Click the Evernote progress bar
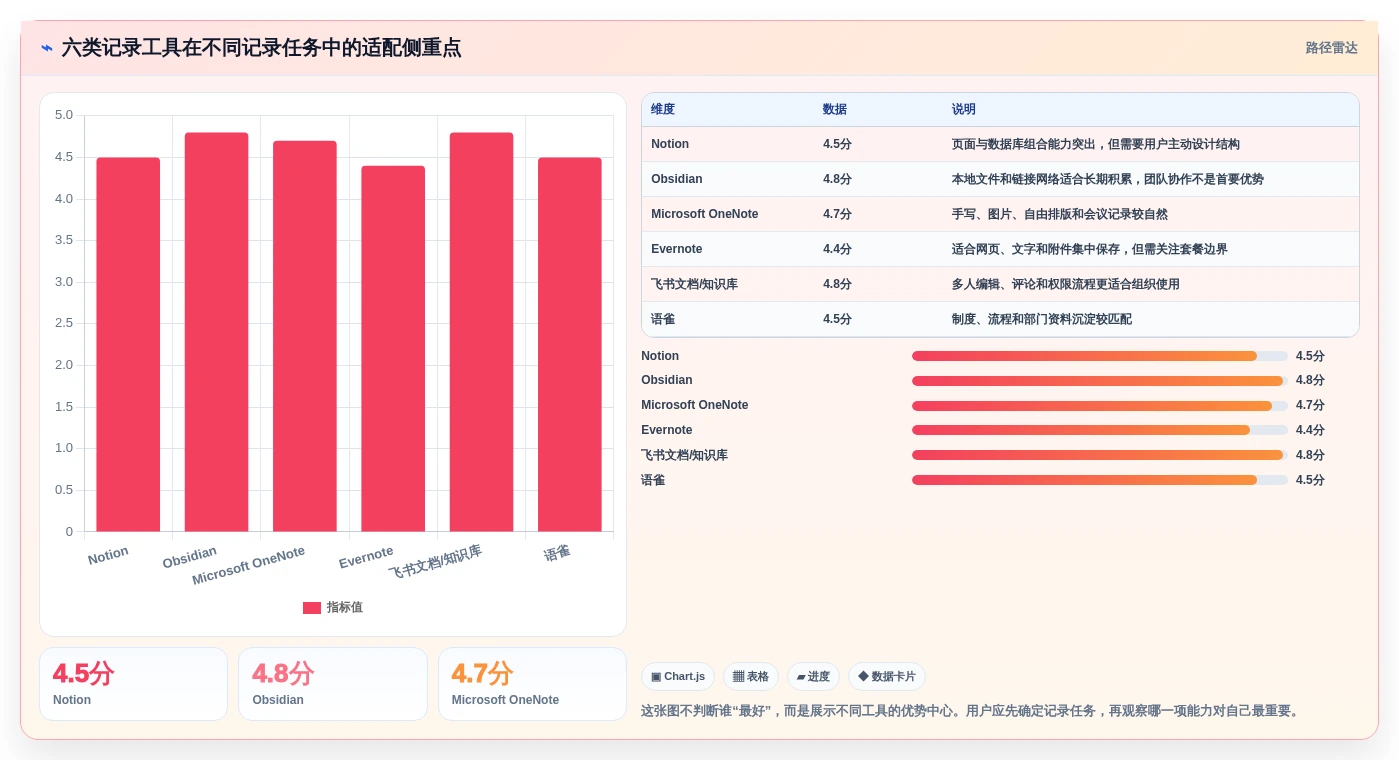 tap(1100, 430)
